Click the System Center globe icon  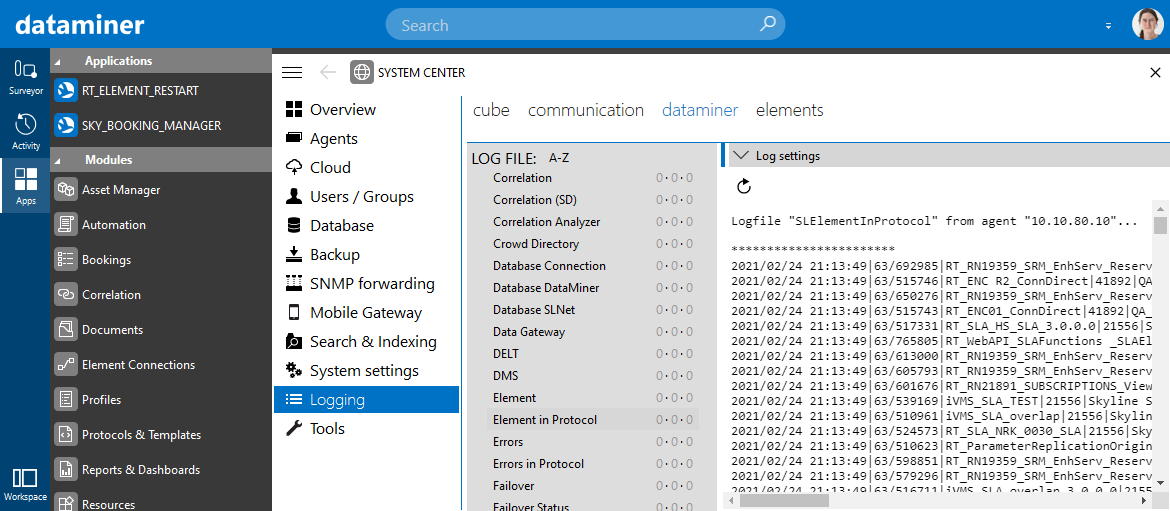coord(362,72)
